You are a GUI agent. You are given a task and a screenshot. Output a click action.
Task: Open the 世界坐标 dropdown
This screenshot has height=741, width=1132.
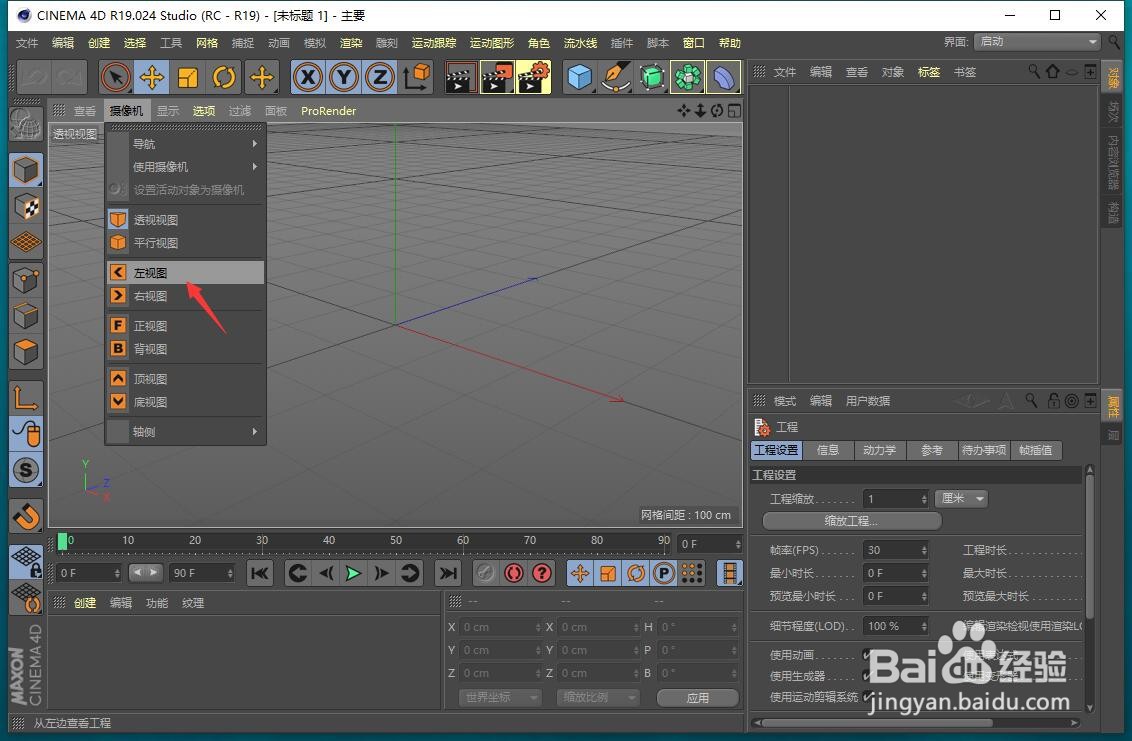point(500,698)
